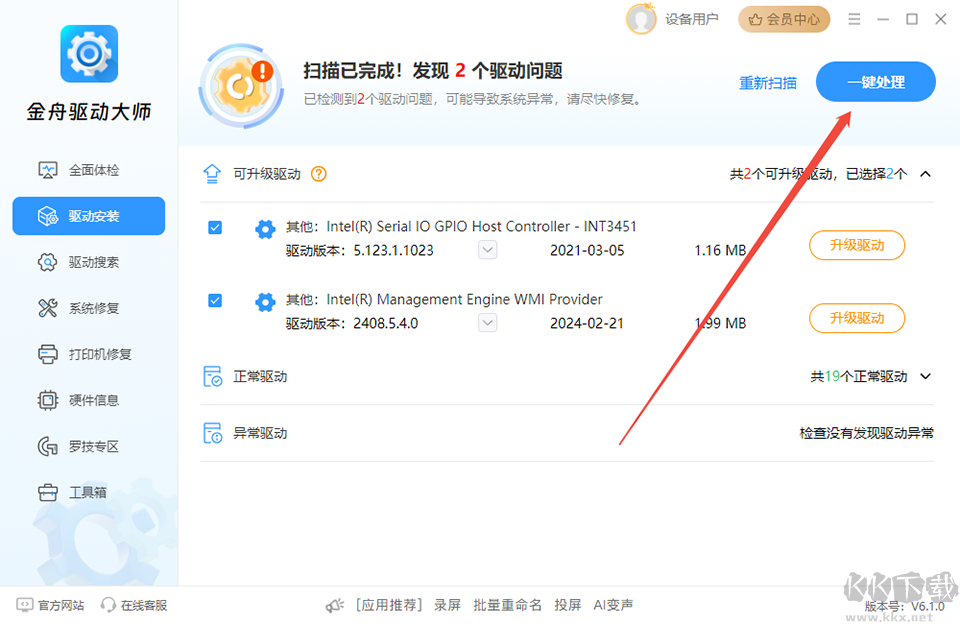Click the 打印机修复 printer icon

[48, 354]
